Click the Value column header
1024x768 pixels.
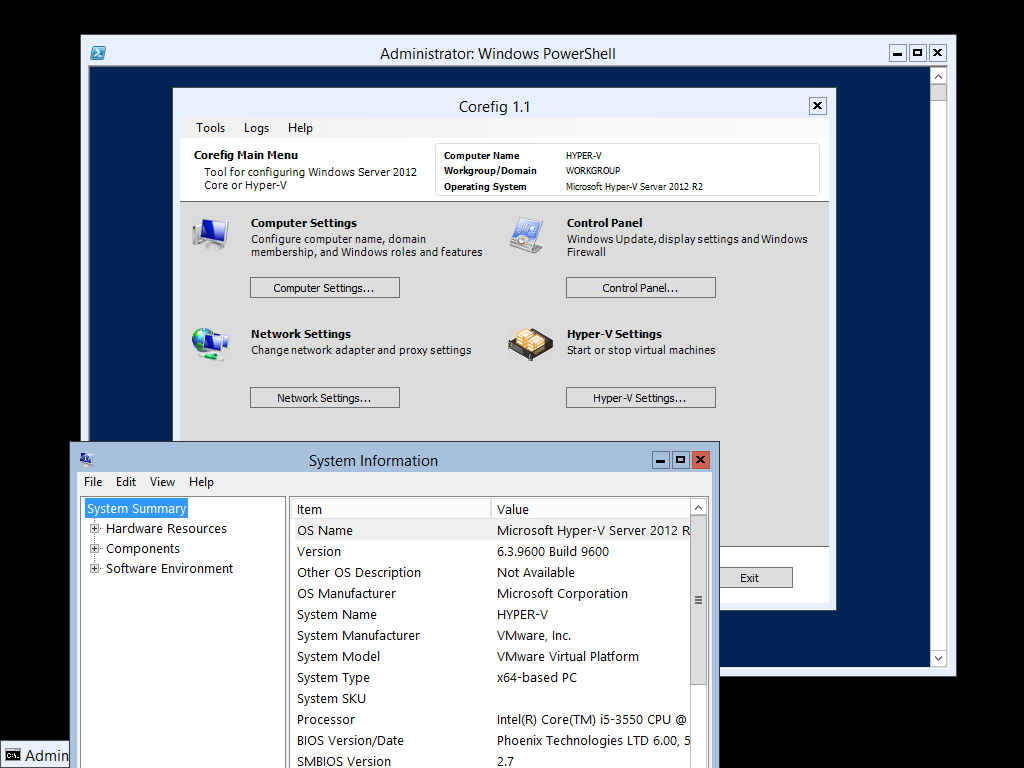pos(590,509)
